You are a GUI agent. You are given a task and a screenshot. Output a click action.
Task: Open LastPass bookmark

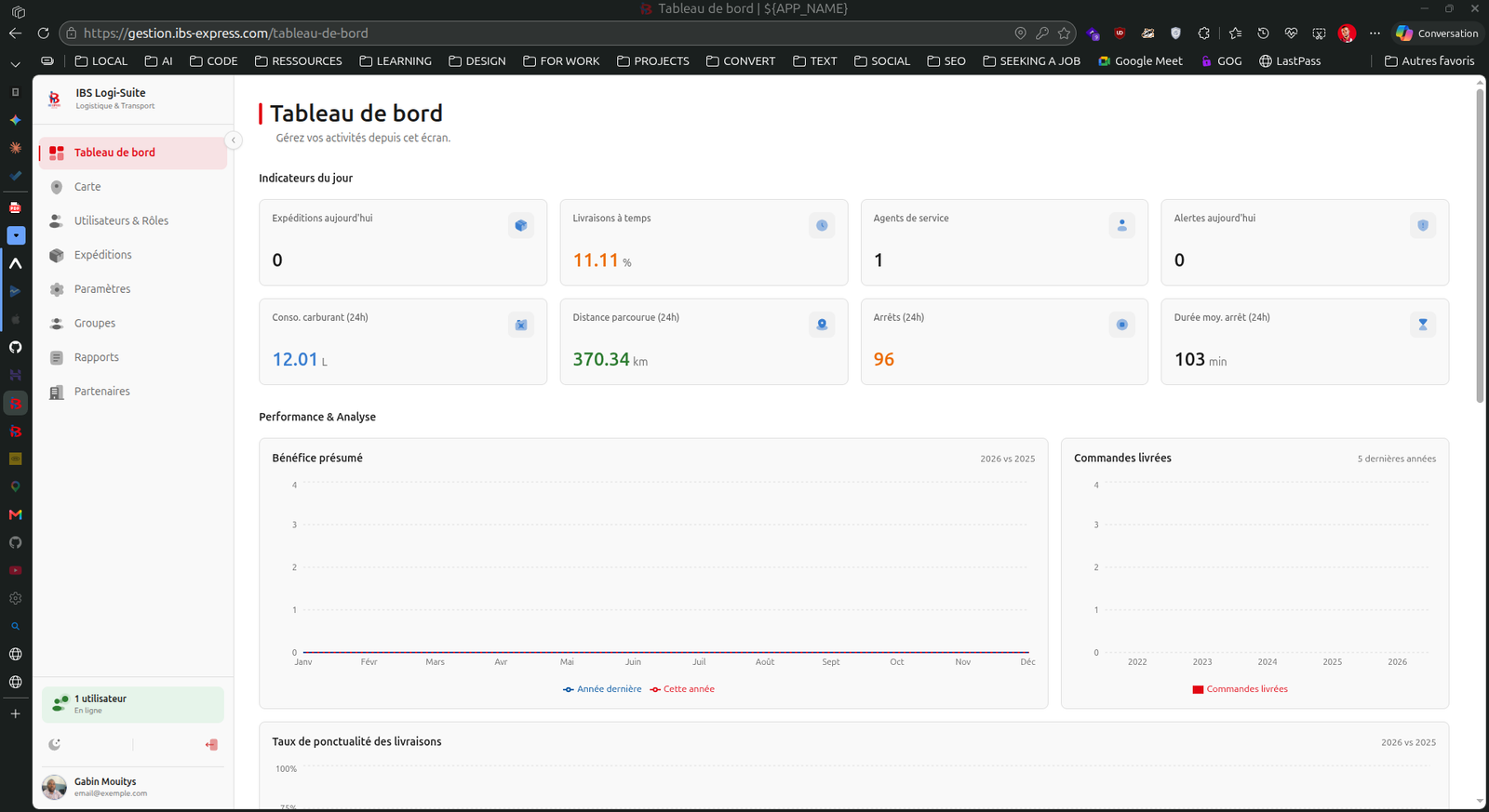[x=1290, y=61]
